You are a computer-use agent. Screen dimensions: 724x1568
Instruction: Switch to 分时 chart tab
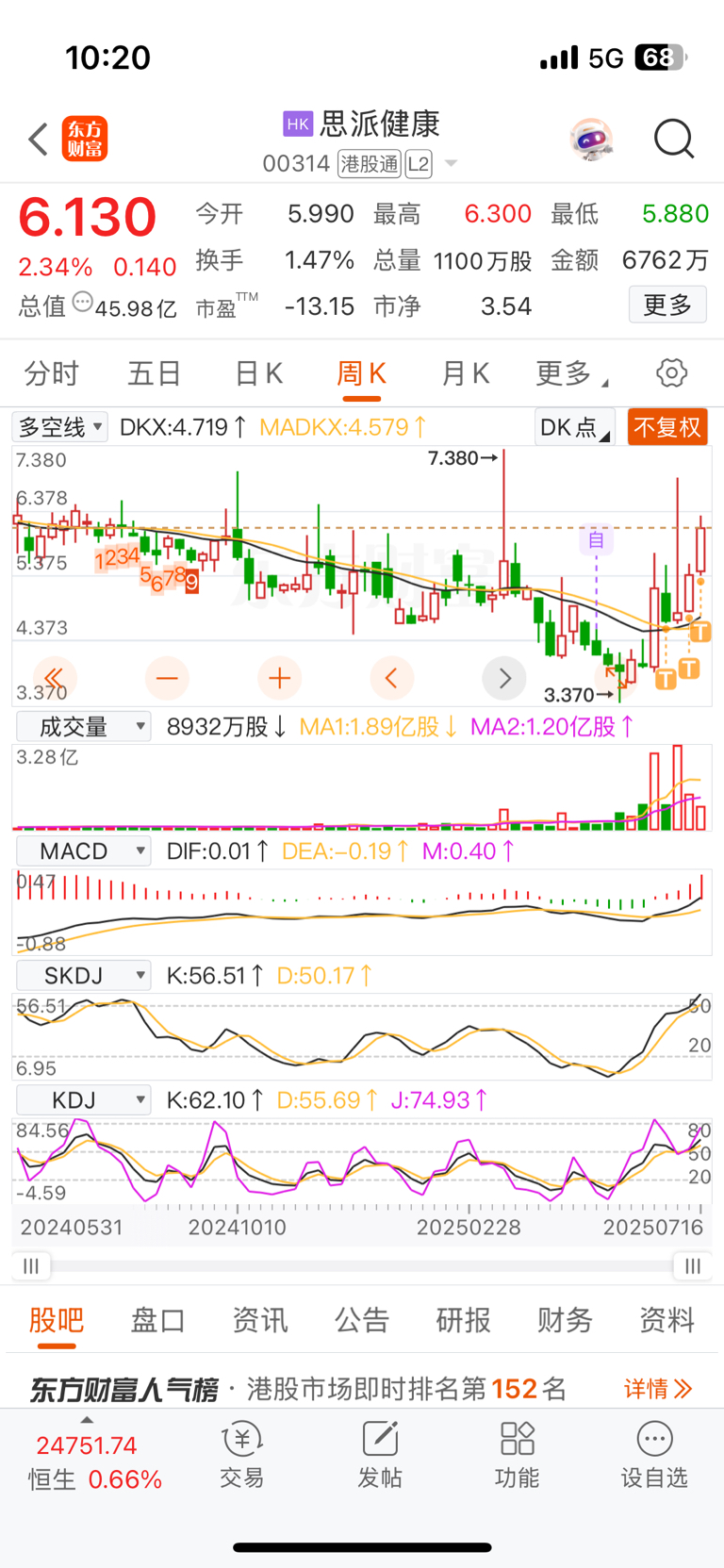click(52, 373)
